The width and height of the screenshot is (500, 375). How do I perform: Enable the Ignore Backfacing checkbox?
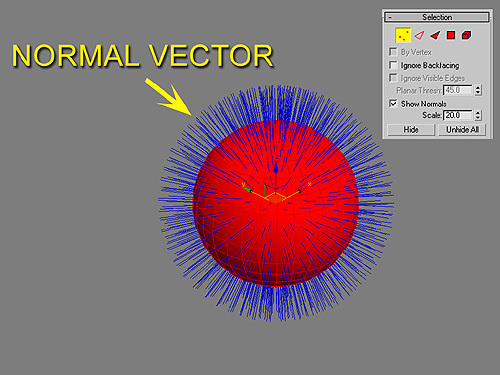(393, 65)
